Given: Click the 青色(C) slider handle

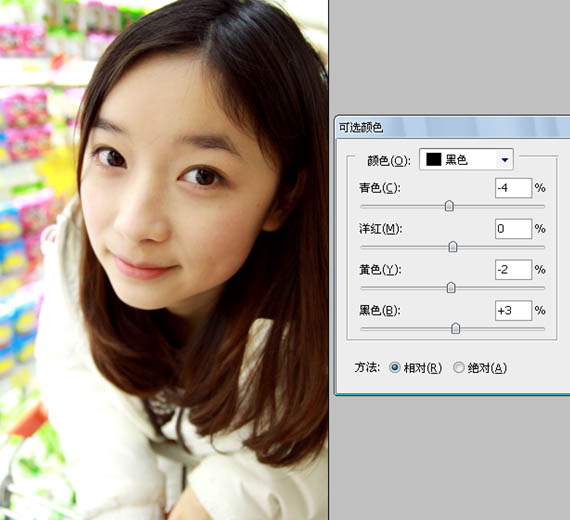Looking at the screenshot, I should (x=449, y=206).
